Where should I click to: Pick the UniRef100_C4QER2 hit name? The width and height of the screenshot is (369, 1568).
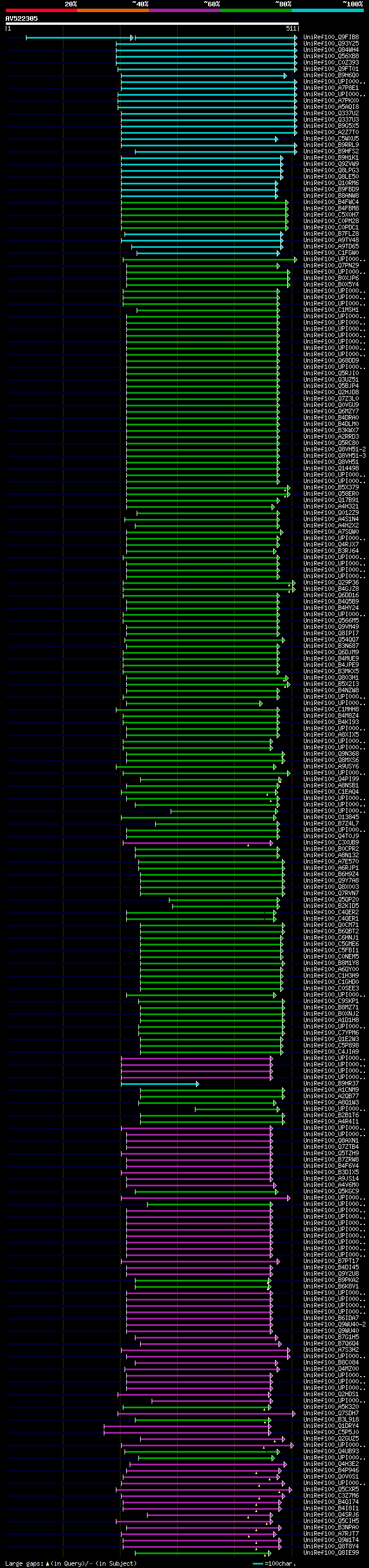[332, 913]
